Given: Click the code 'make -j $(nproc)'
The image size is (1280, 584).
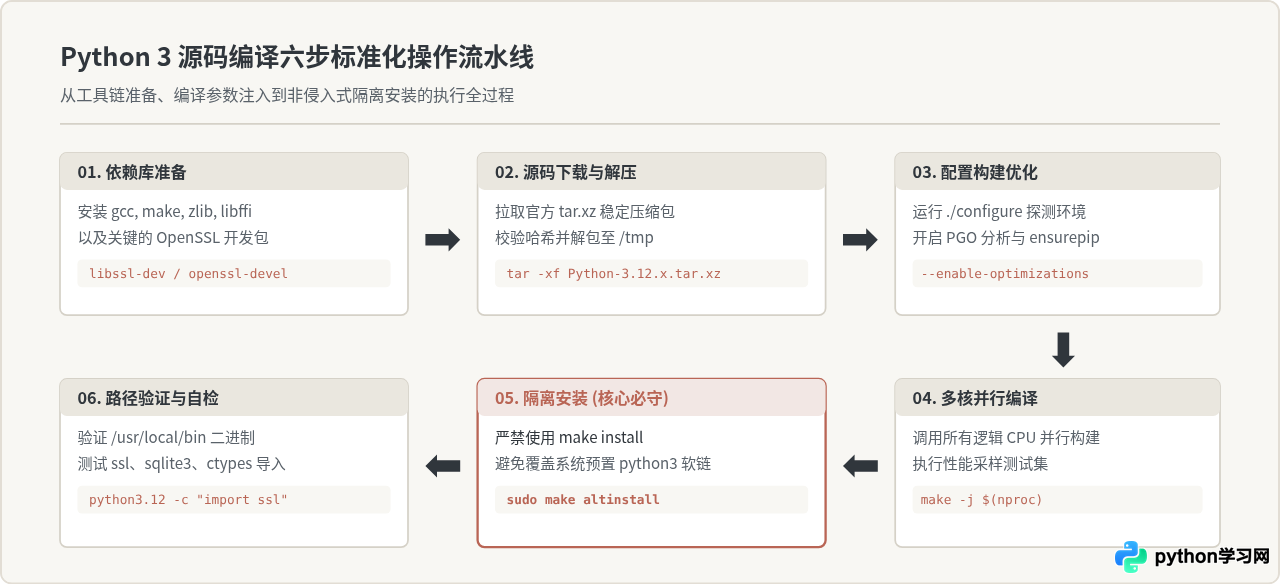Looking at the screenshot, I should [x=981, y=500].
